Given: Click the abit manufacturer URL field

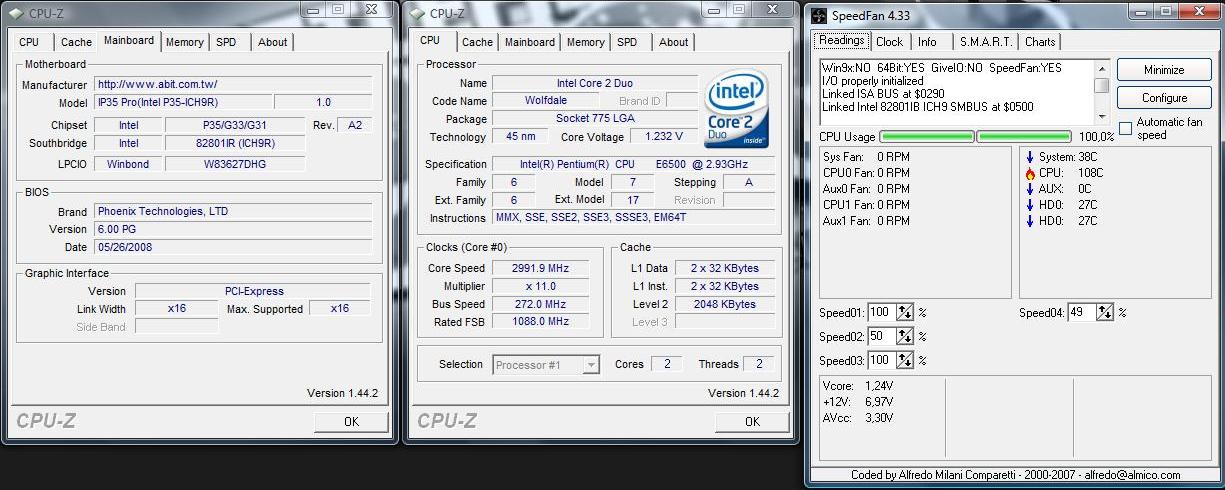Looking at the screenshot, I should pos(232,85).
